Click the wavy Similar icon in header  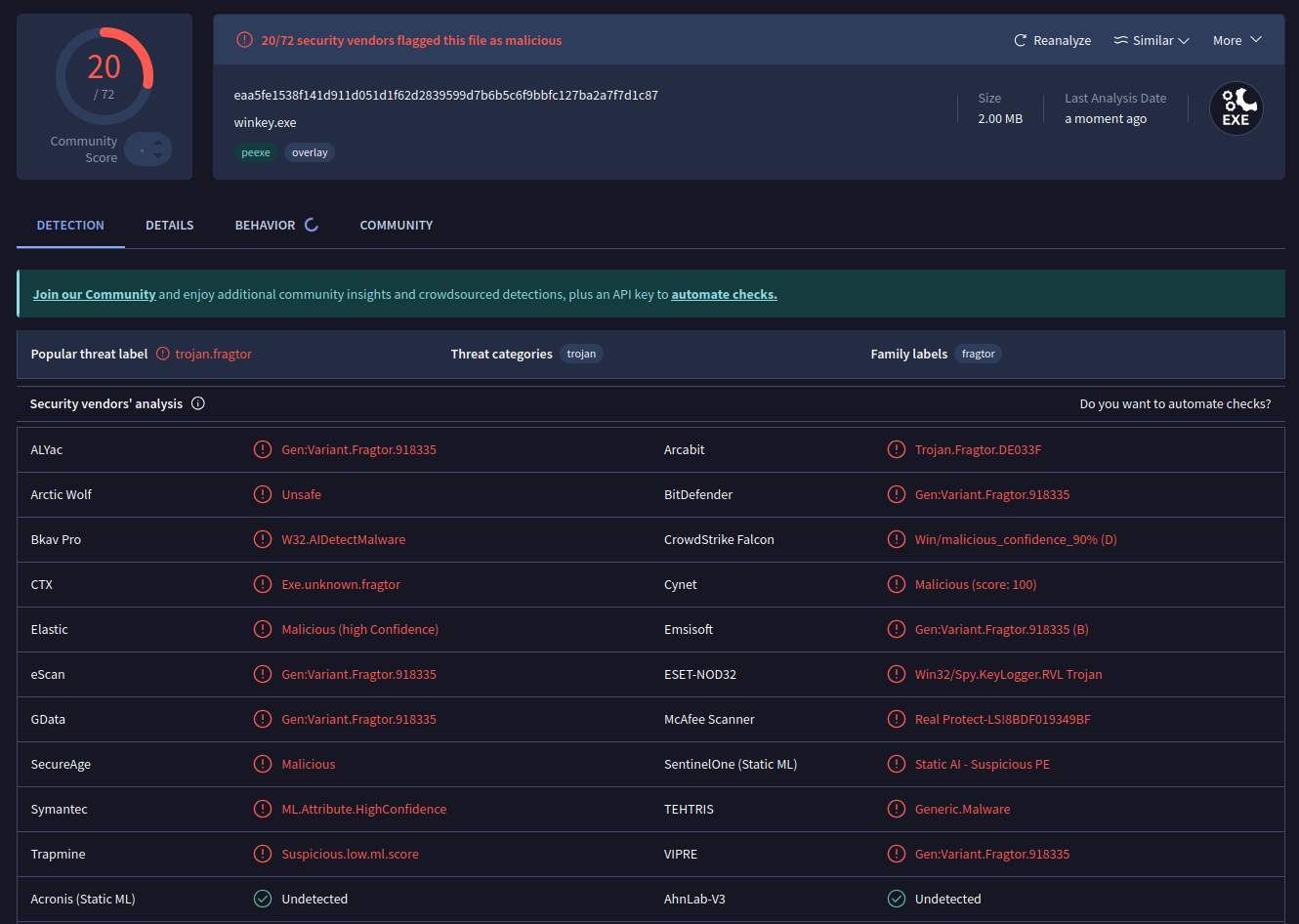coord(1121,40)
